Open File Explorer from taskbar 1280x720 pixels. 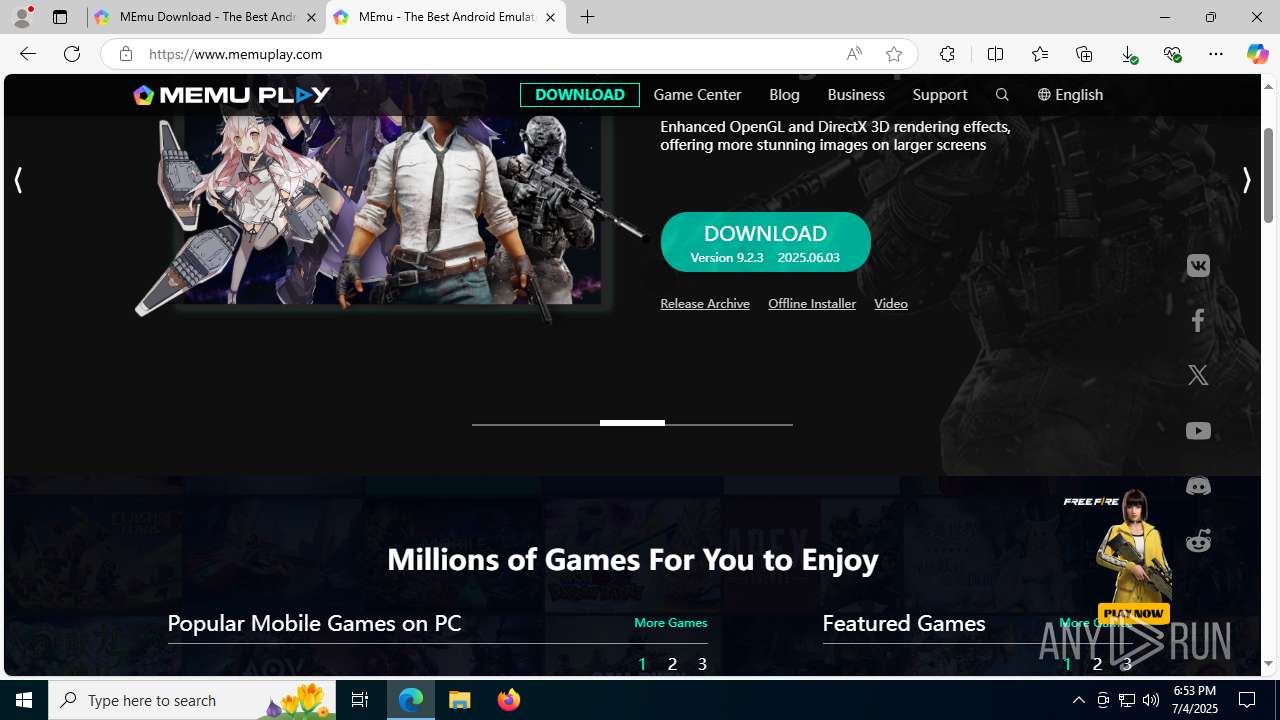(460, 700)
